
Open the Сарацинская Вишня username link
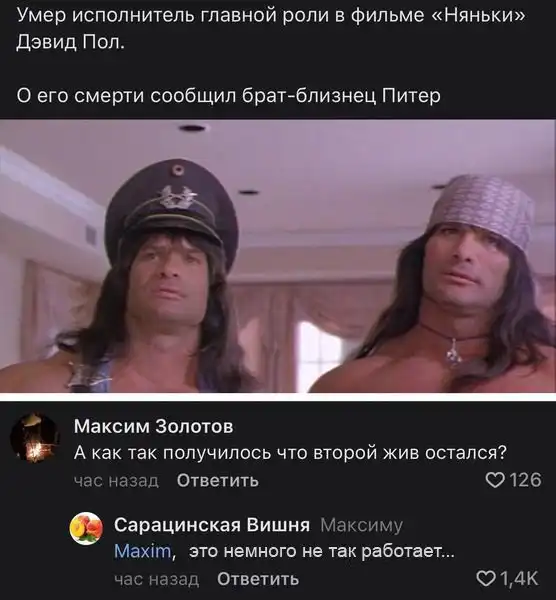[212, 525]
